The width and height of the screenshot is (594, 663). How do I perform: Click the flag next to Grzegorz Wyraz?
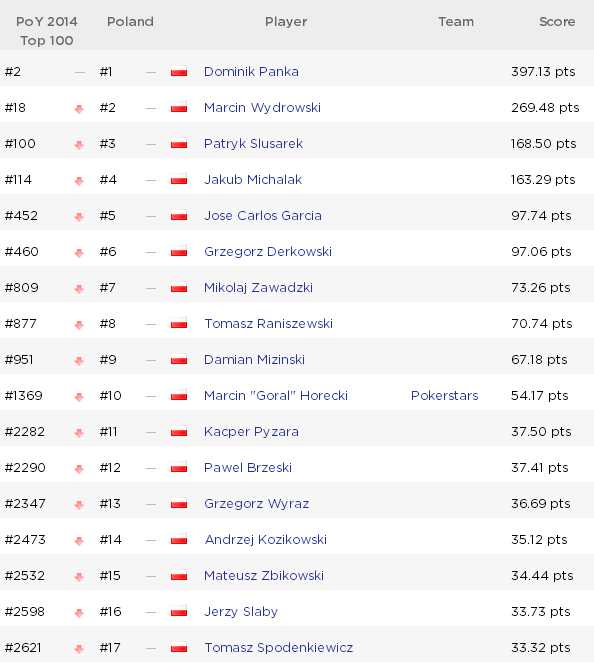pos(179,504)
